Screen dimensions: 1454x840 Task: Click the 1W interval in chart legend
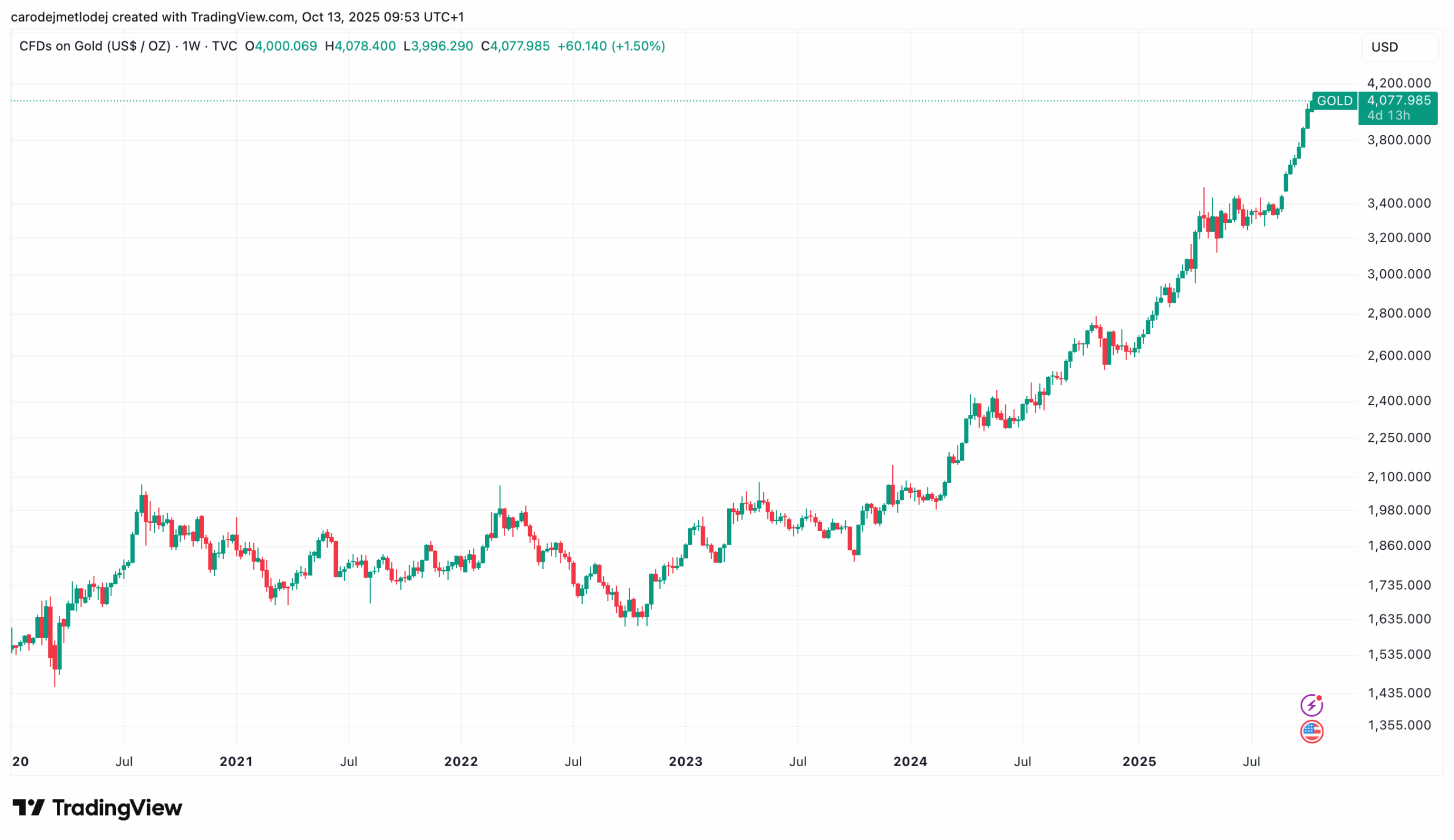tap(191, 46)
